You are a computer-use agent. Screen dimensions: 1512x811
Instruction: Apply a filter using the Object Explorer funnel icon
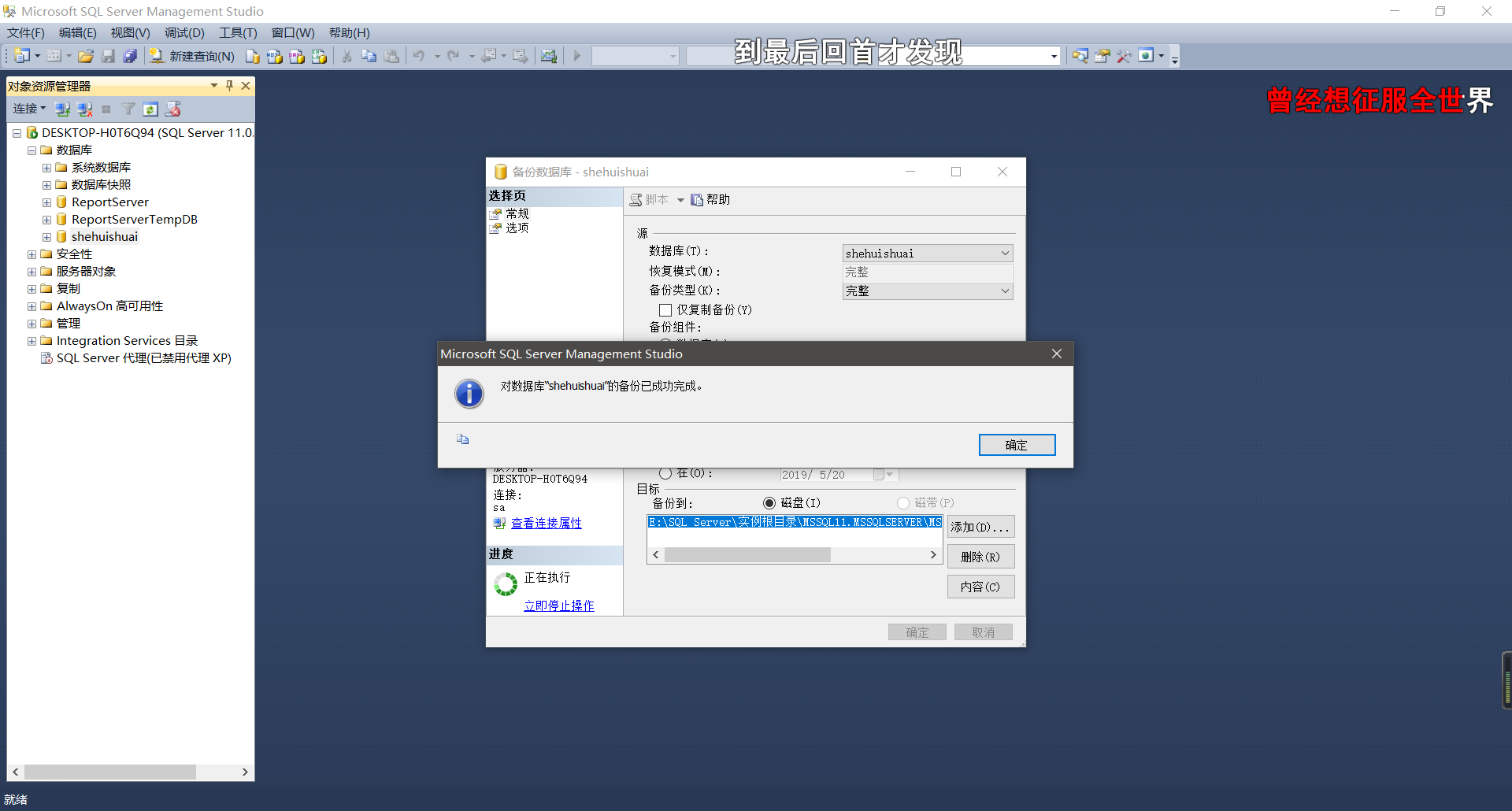click(128, 109)
